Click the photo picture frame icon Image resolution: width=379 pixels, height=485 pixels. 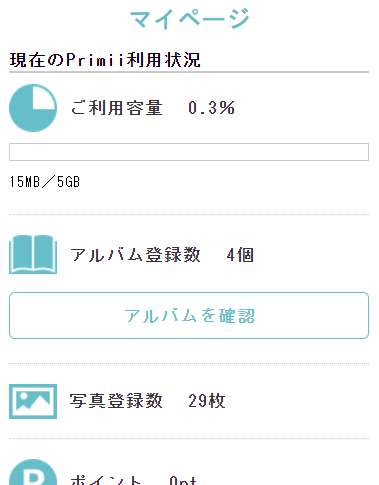33,401
